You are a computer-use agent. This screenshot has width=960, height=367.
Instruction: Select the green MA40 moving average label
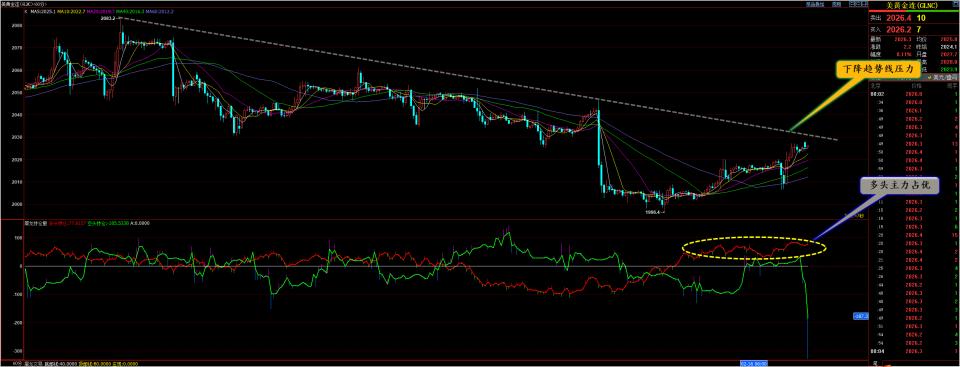(x=129, y=11)
